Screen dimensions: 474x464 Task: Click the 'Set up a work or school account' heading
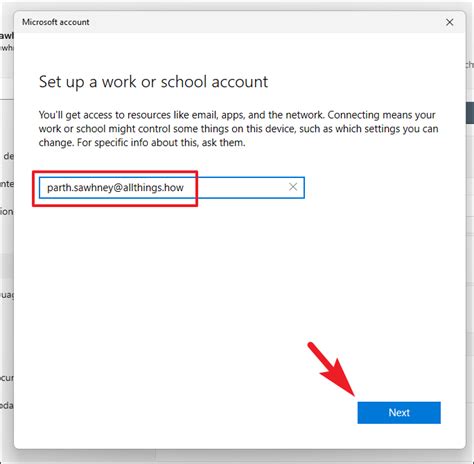tap(153, 82)
